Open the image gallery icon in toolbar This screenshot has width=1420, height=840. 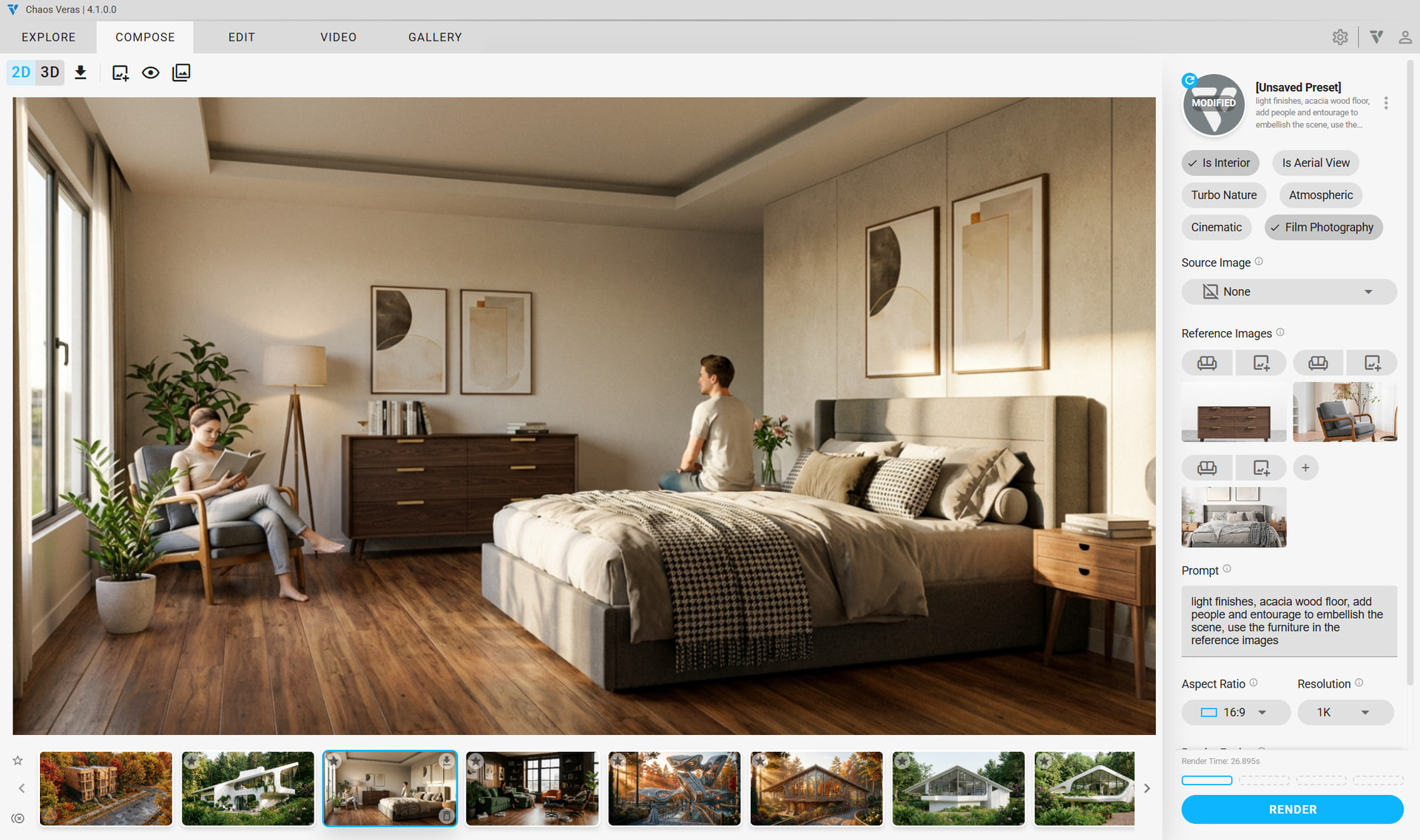[x=181, y=72]
